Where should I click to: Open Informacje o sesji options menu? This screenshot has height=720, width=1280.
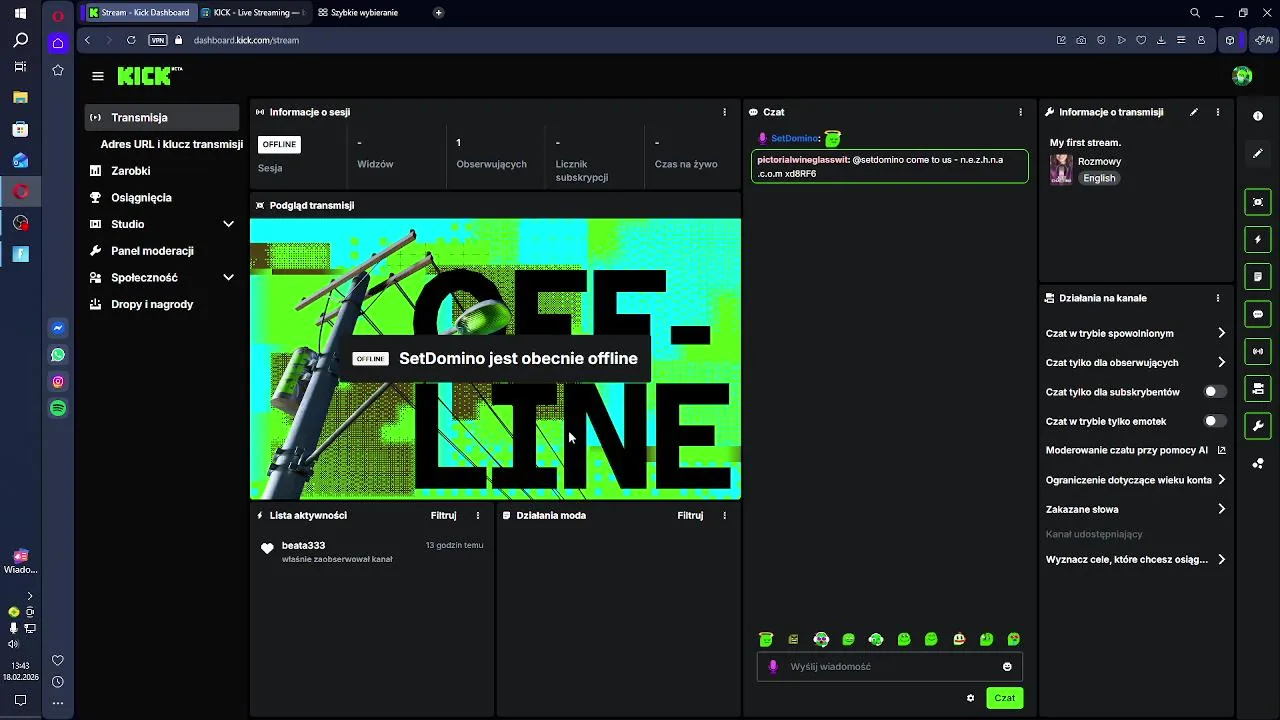tap(725, 112)
